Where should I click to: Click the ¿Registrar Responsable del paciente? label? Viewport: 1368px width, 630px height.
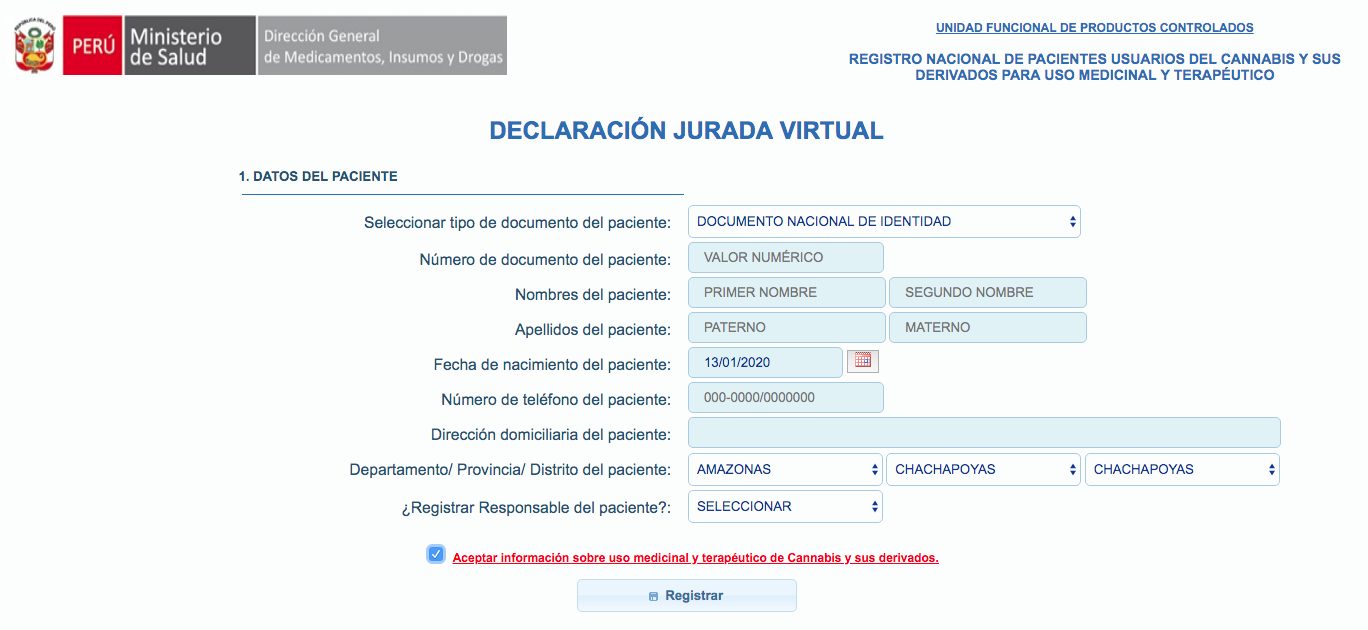coord(536,507)
